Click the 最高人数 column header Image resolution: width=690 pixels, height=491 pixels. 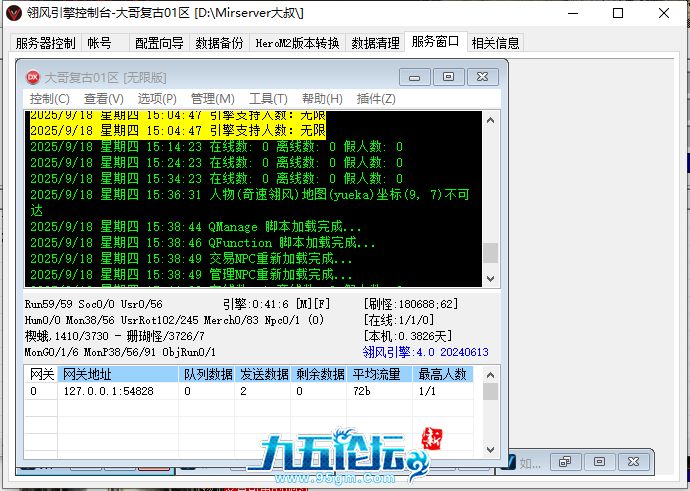pos(443,374)
